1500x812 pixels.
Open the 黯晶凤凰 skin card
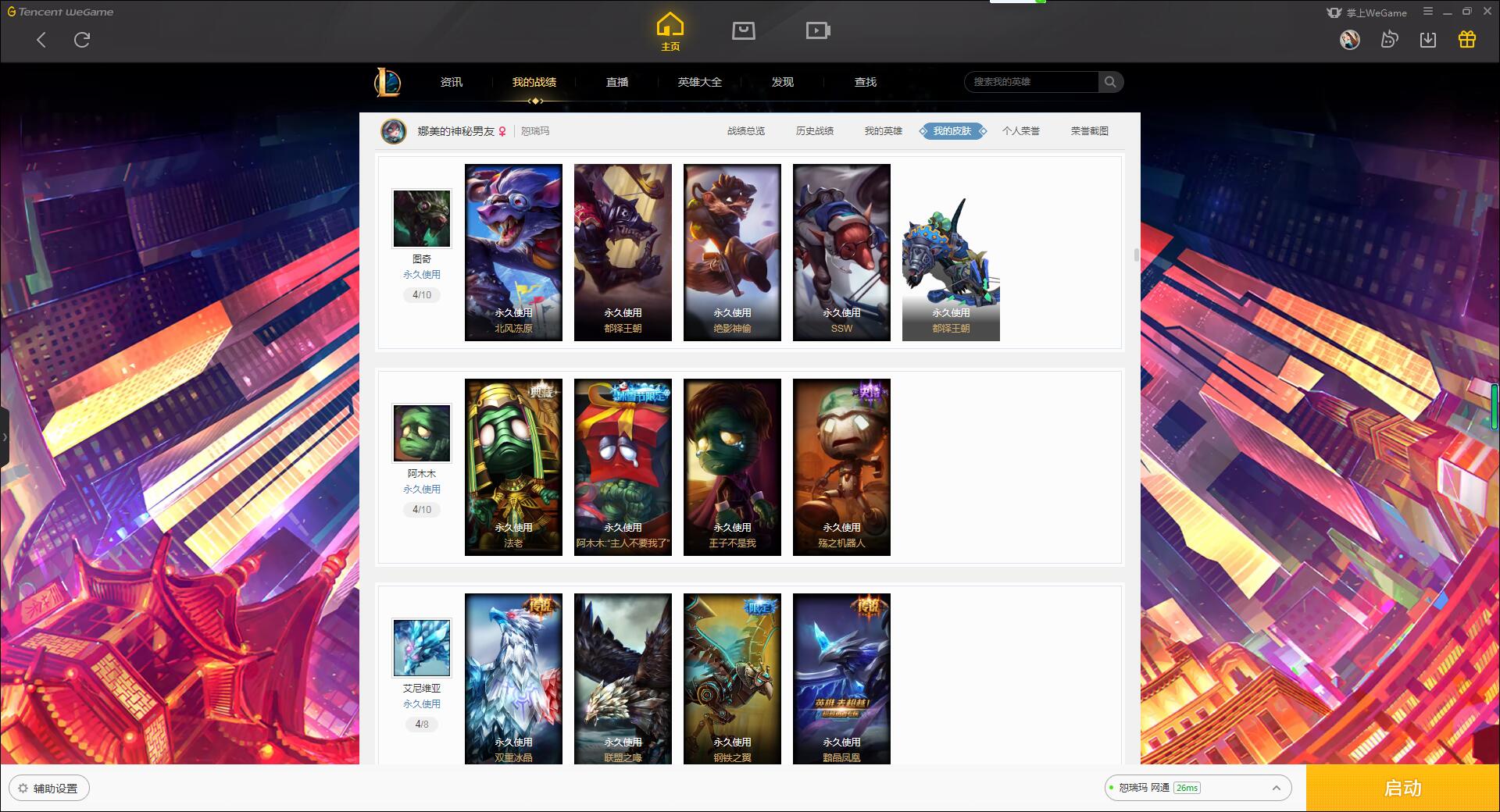coord(841,678)
